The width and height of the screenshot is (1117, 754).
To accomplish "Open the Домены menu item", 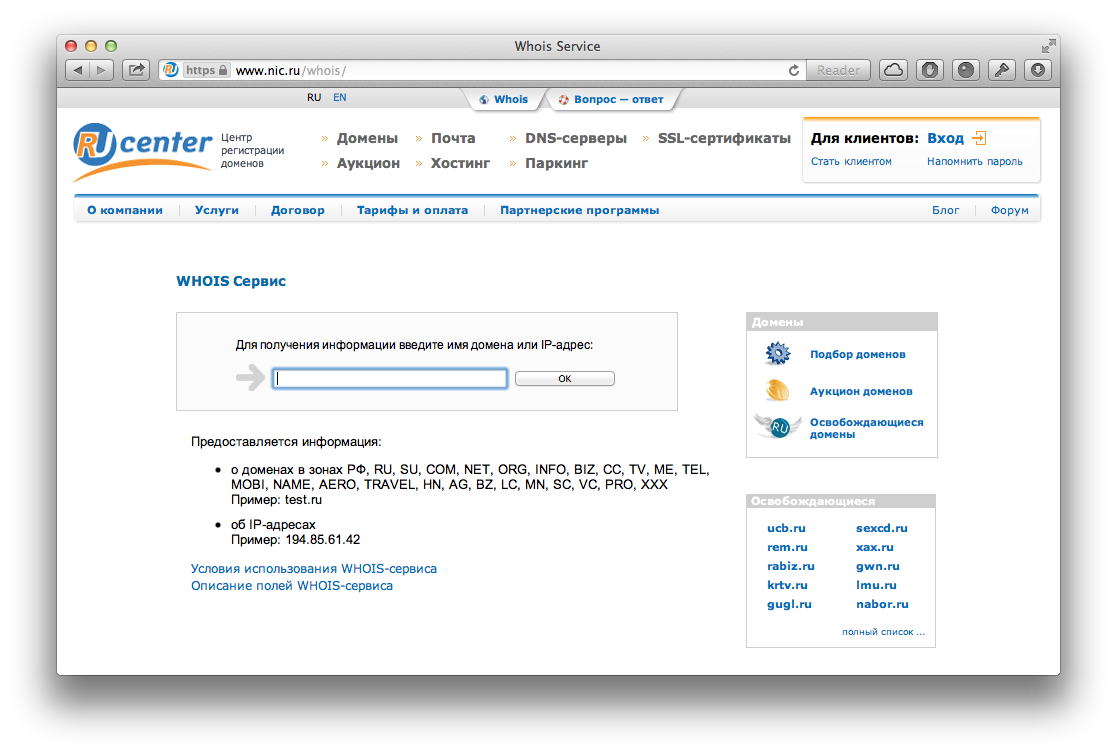I will tap(367, 138).
